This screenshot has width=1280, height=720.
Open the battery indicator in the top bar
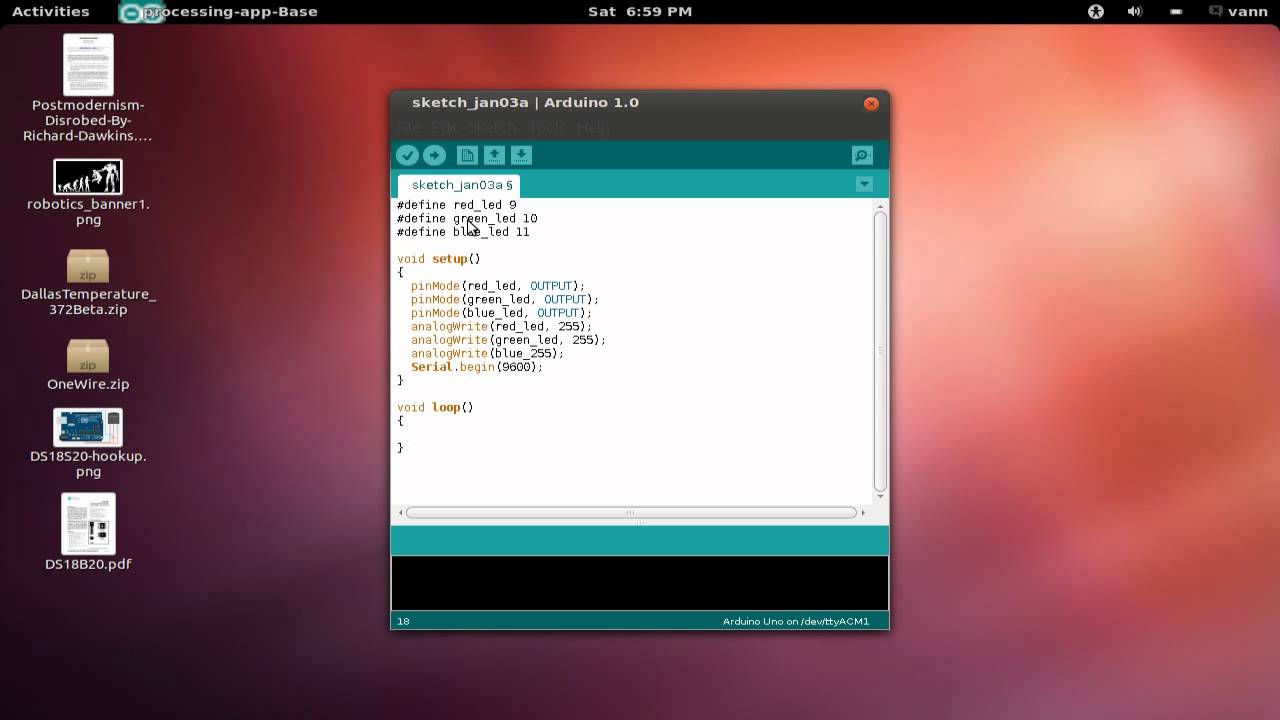[x=1176, y=11]
